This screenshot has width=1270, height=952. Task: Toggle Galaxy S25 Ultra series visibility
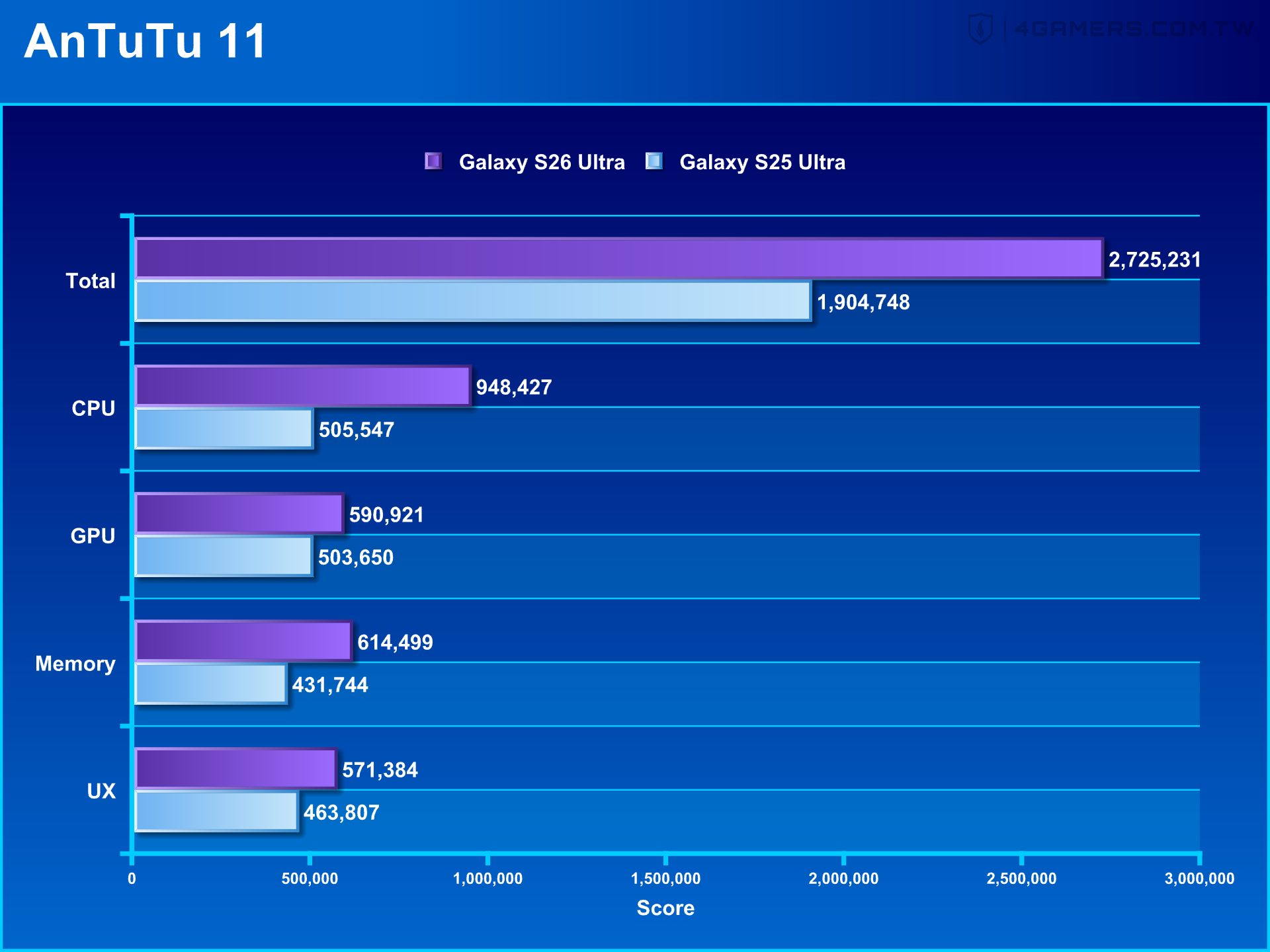click(763, 162)
